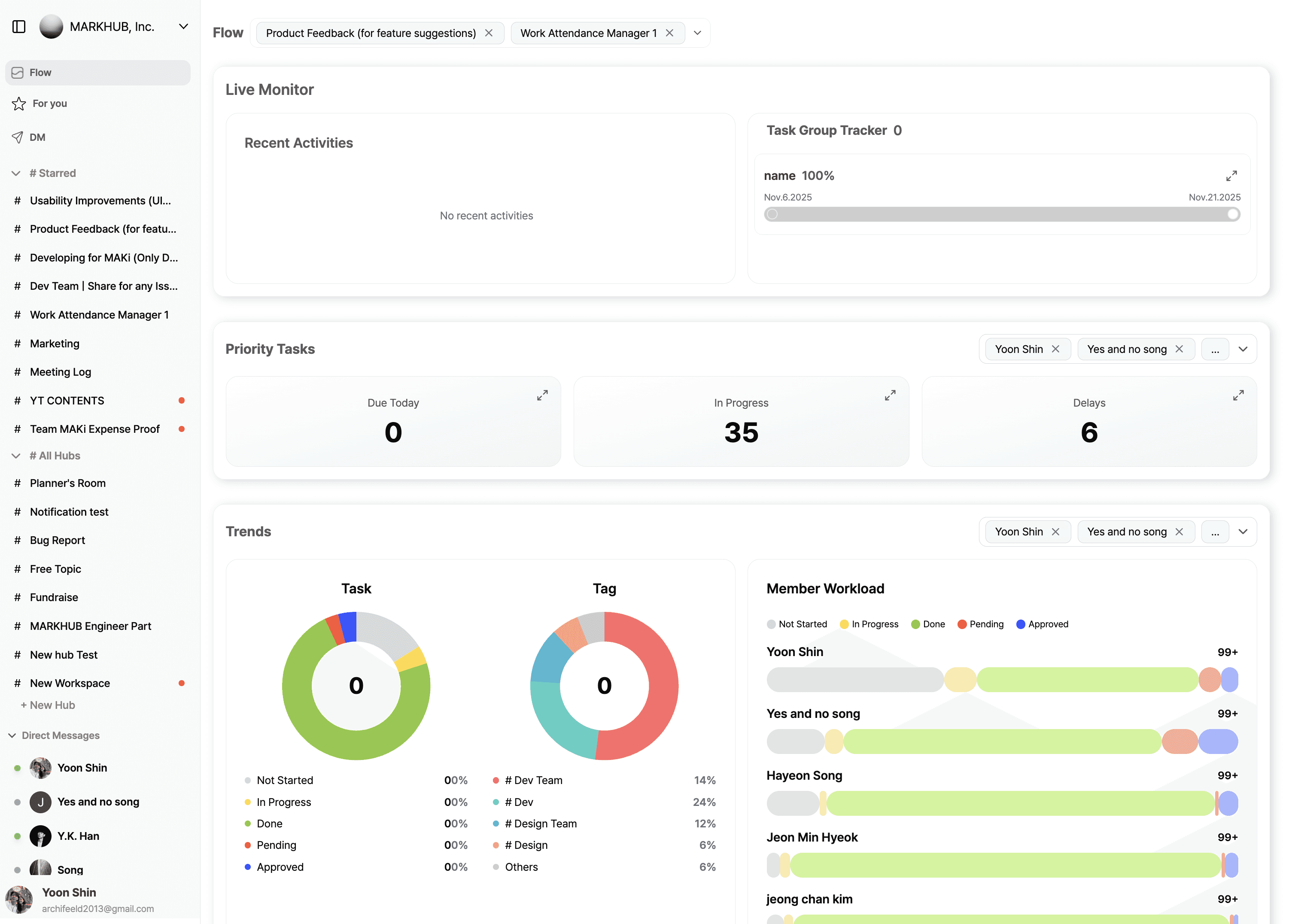Remove Work Attendance Manager 1 chip
This screenshot has width=1289, height=924.
point(669,33)
